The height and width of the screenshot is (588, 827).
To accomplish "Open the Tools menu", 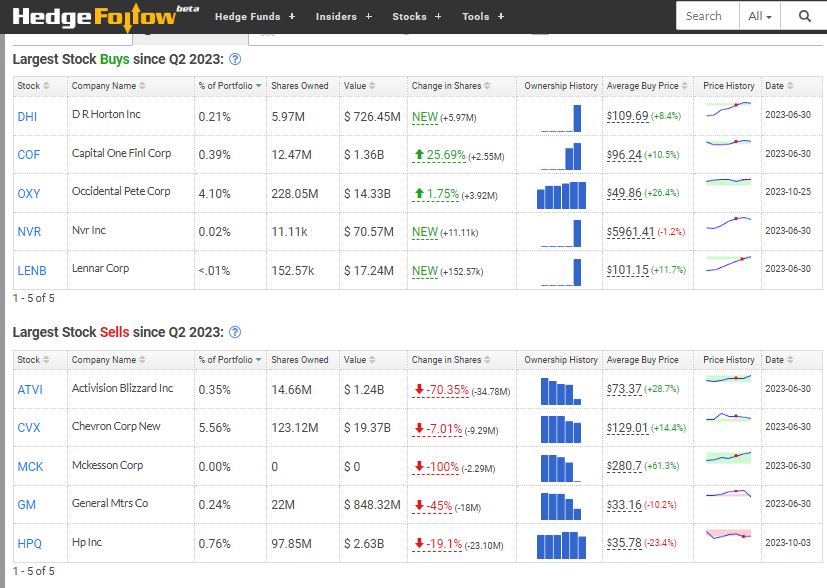I will 483,16.
